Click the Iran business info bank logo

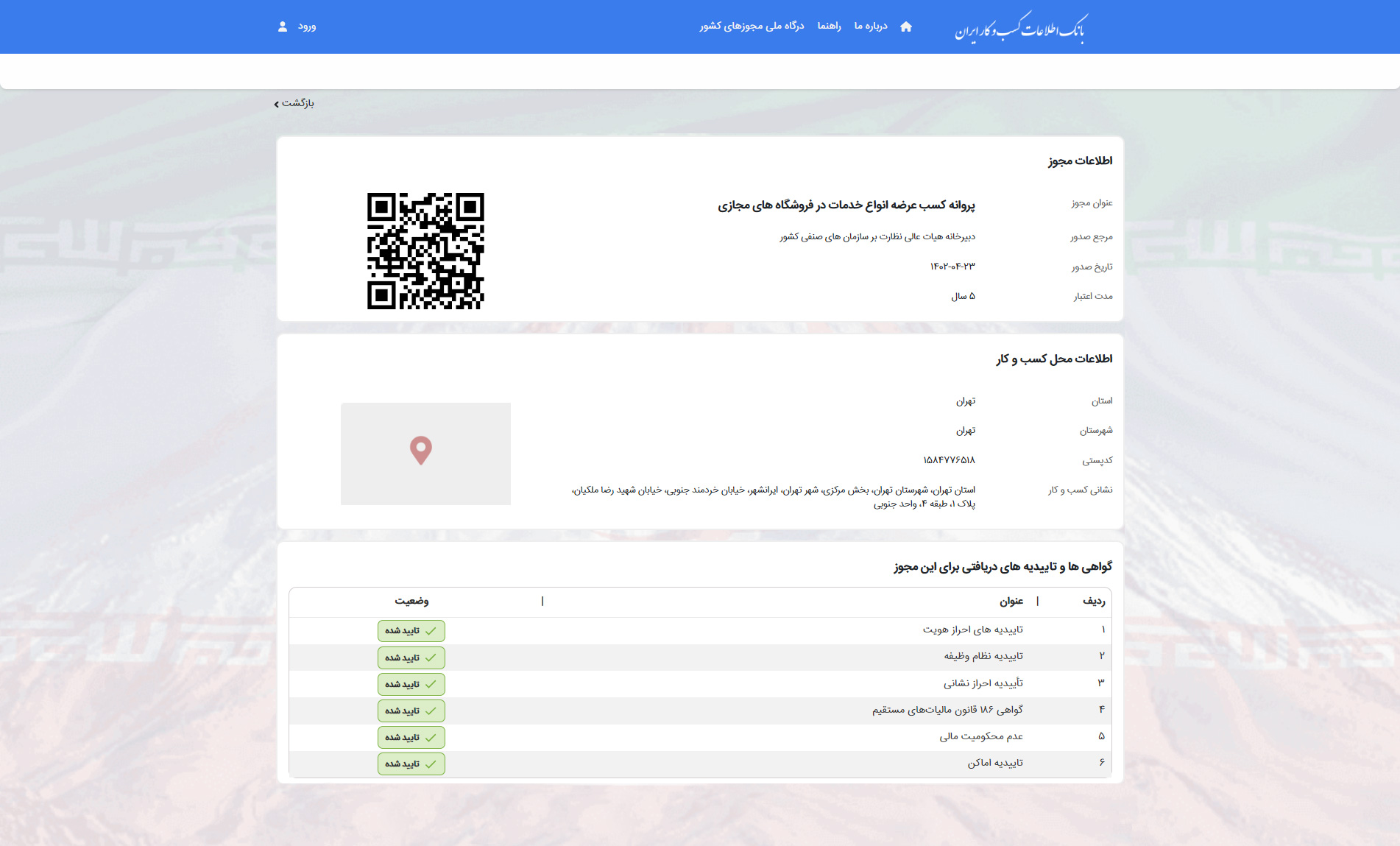[x=1021, y=28]
